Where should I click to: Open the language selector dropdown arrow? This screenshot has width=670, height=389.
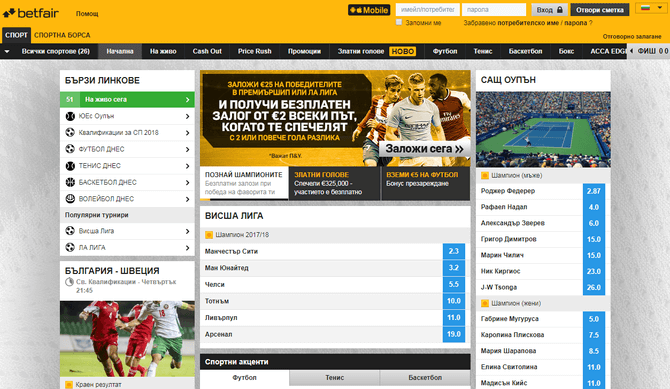660,8
